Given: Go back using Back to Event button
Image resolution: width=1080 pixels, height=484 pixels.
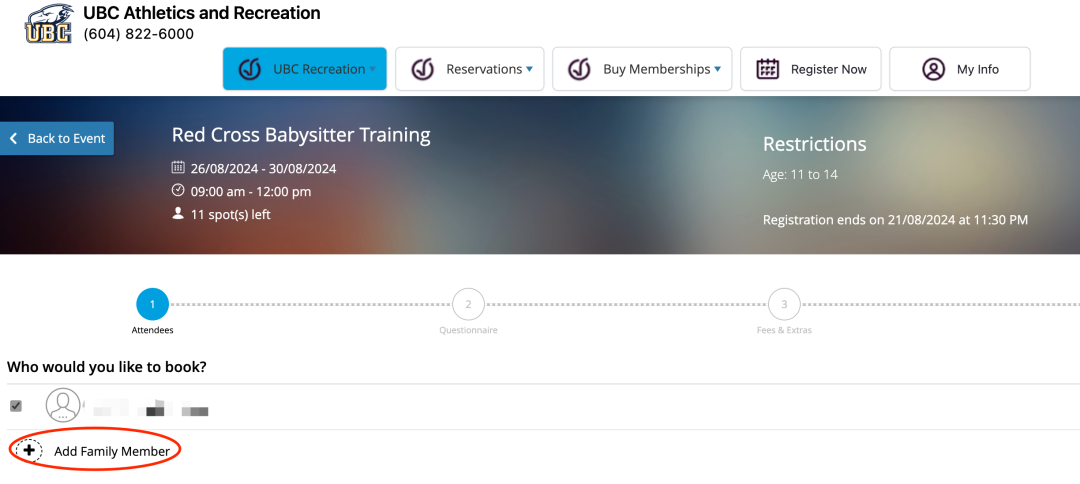Looking at the screenshot, I should (x=57, y=138).
